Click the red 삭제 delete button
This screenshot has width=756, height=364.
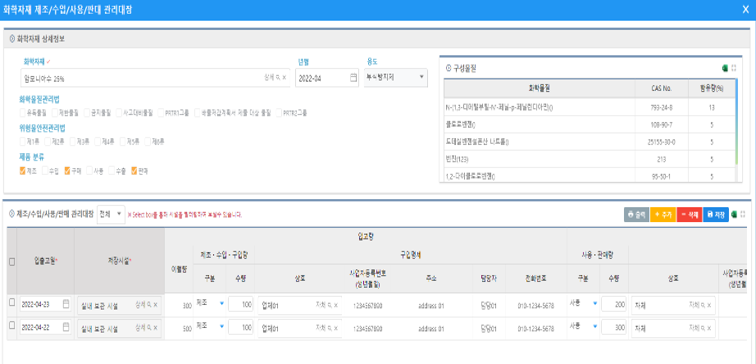coord(689,215)
